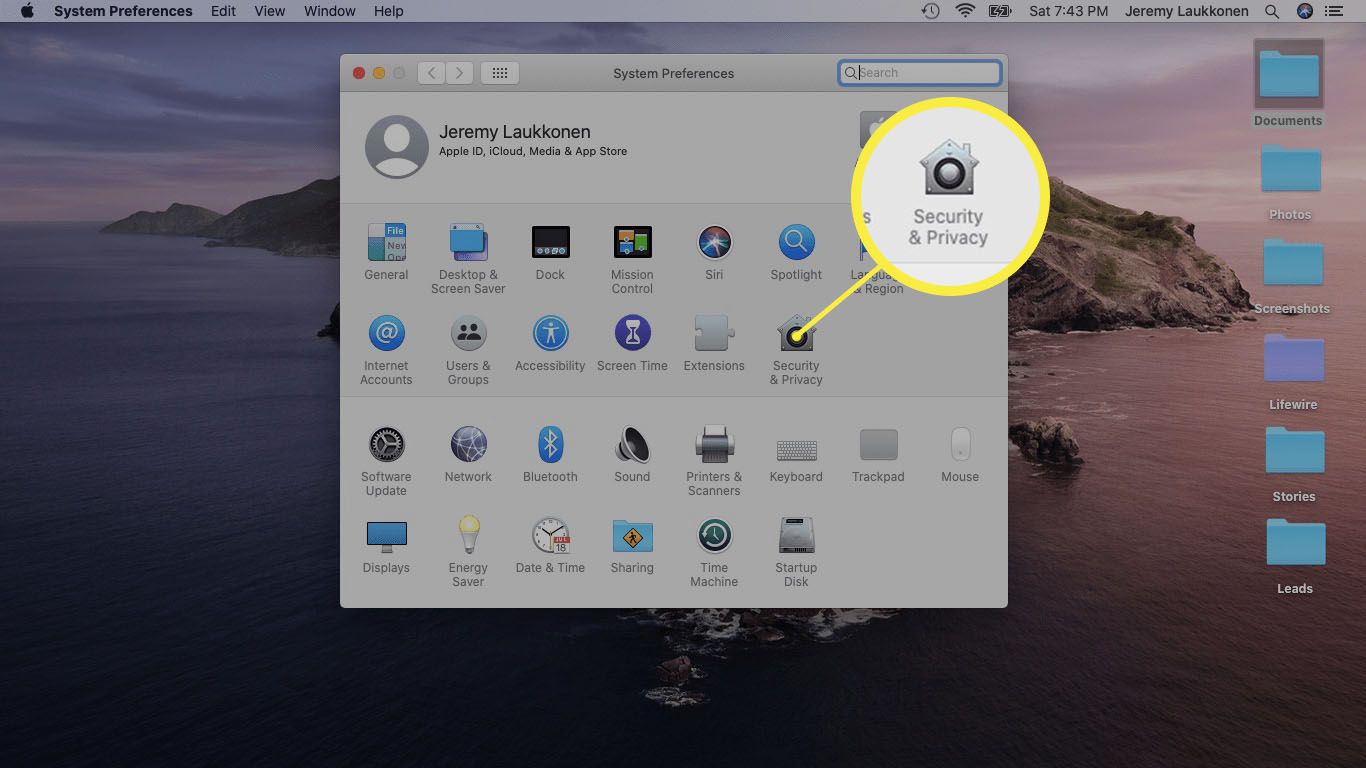Screen dimensions: 1366x768
Task: Open Security & Privacy pane in the icon grid
Action: (x=796, y=350)
